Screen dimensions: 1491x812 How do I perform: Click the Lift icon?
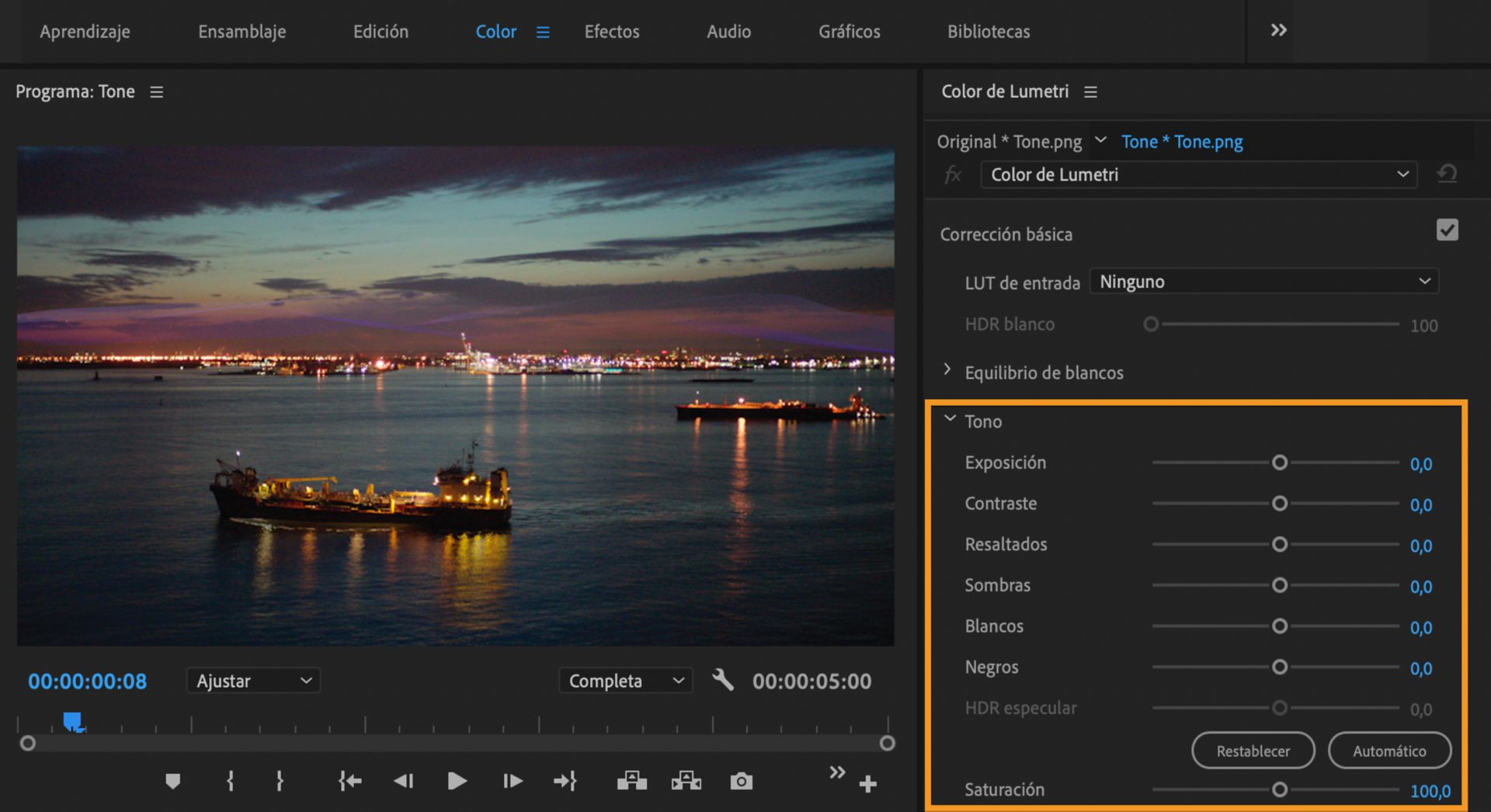(631, 781)
